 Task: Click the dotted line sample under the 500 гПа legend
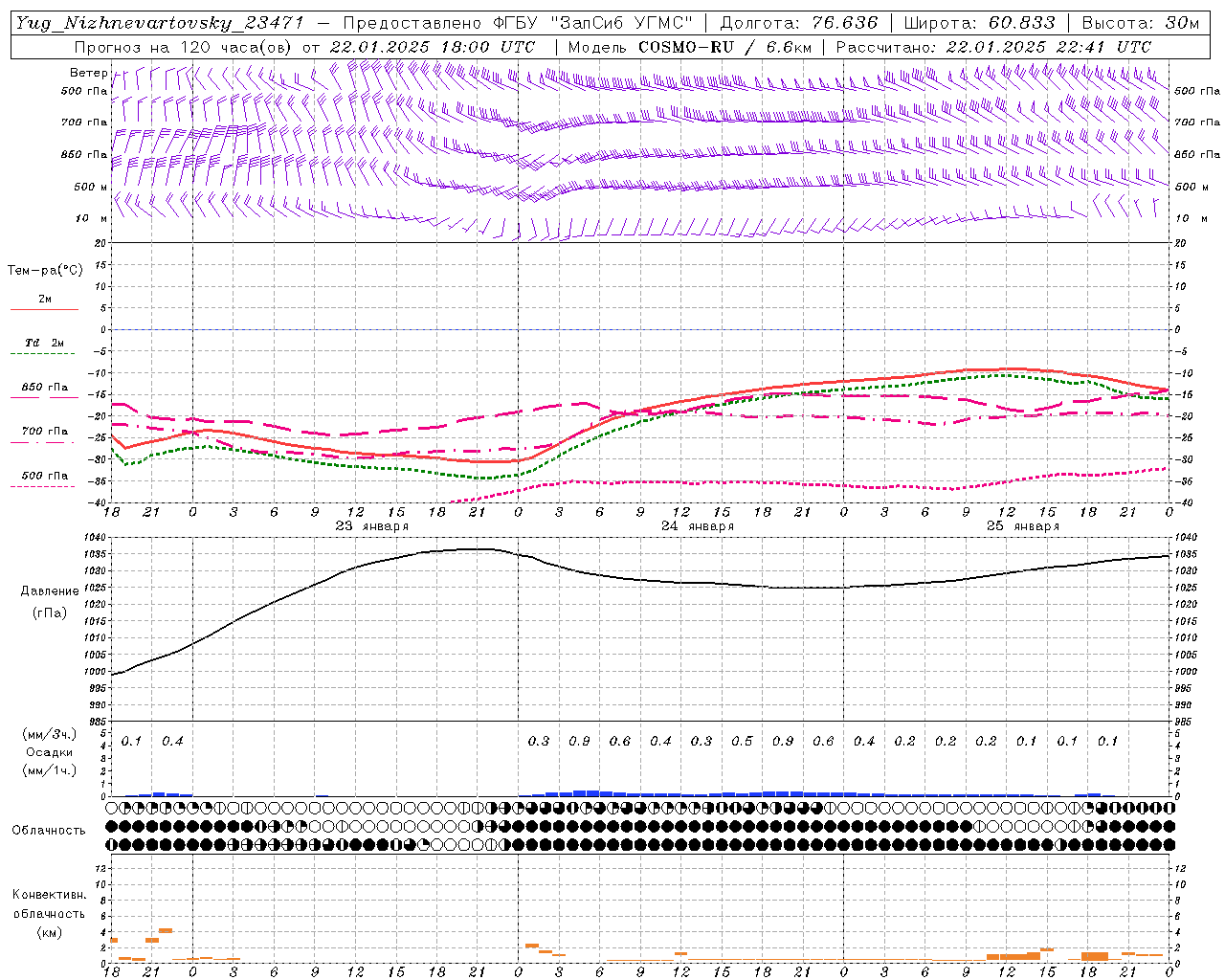(x=43, y=487)
